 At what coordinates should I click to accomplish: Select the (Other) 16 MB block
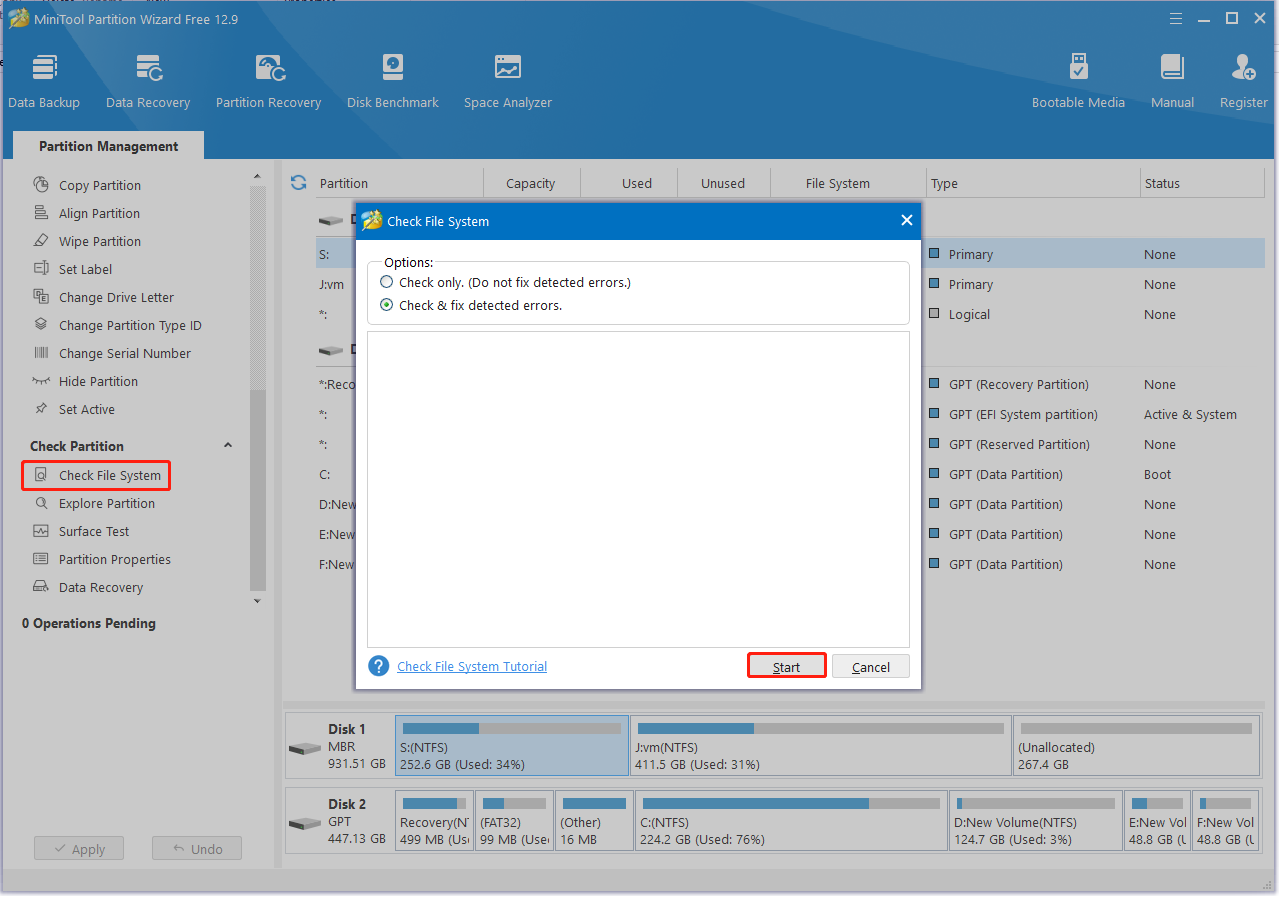pyautogui.click(x=595, y=820)
